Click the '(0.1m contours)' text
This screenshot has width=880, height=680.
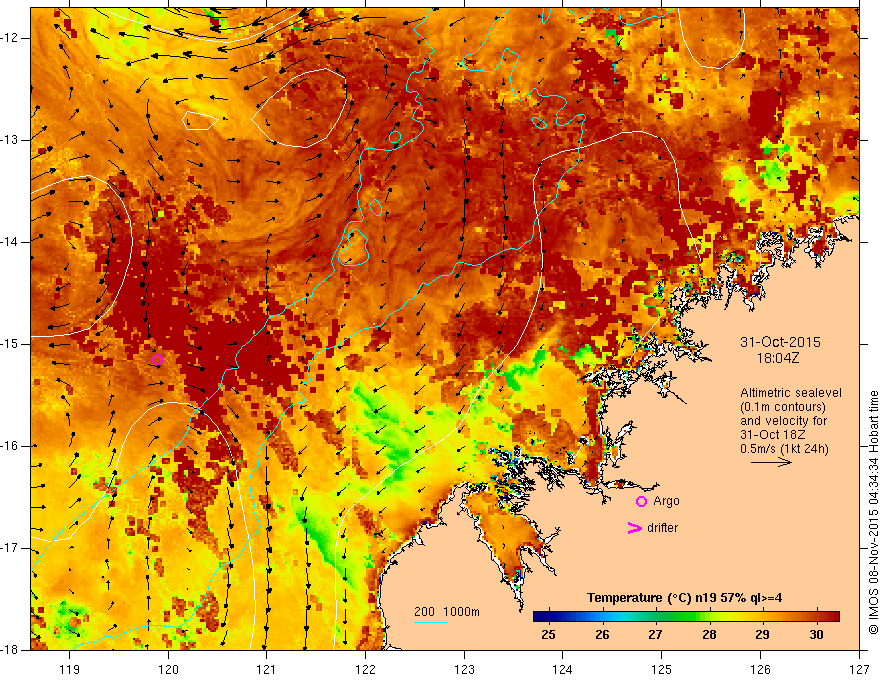point(783,407)
